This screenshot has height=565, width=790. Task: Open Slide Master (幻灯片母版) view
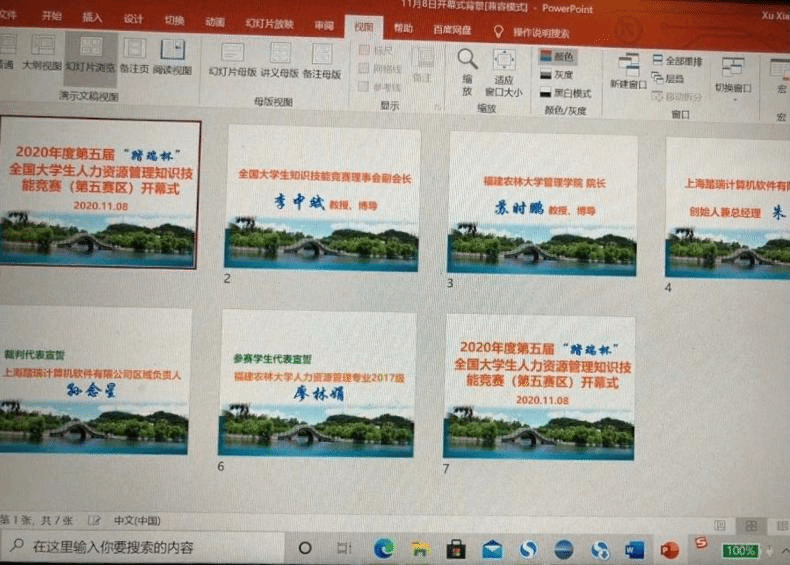(x=233, y=59)
